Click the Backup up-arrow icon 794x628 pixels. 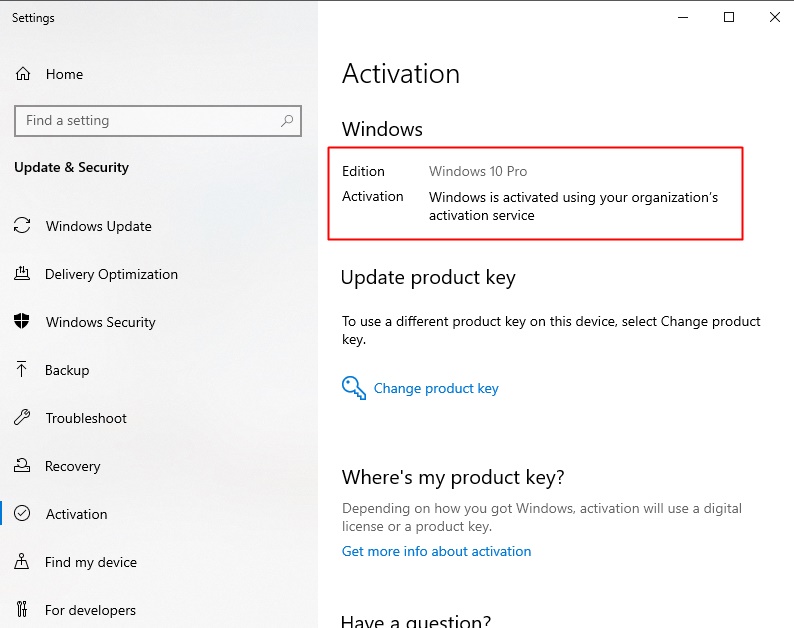tap(21, 369)
